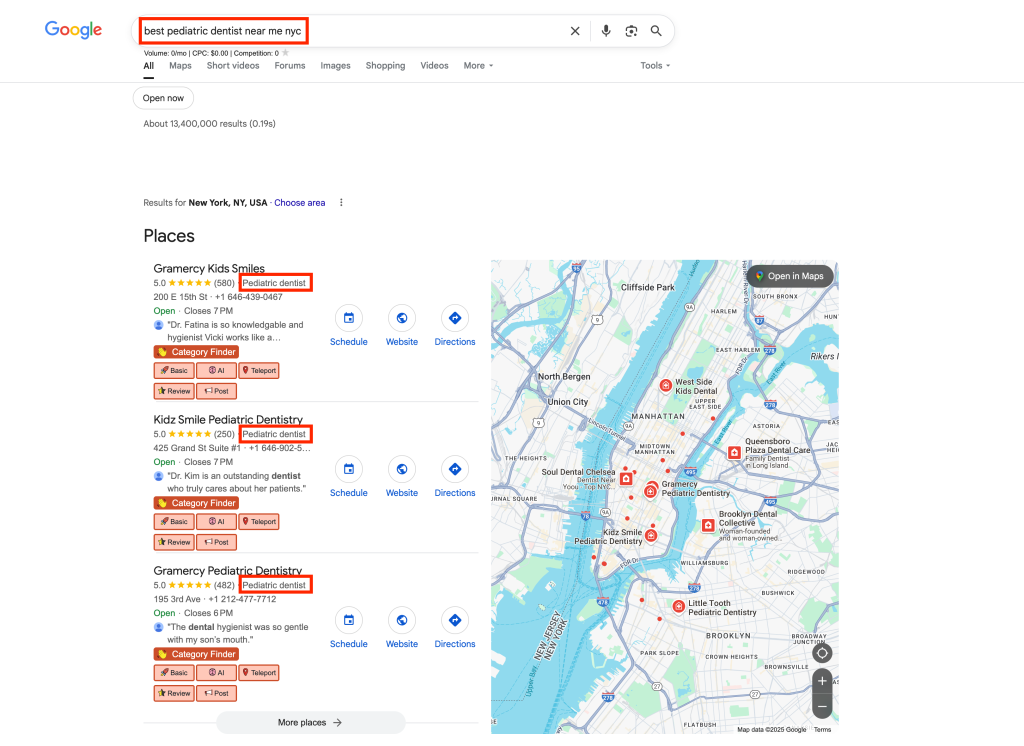Click Post button under Gramercy Pediatric Dentistry
This screenshot has width=1024, height=746.
tap(216, 693)
